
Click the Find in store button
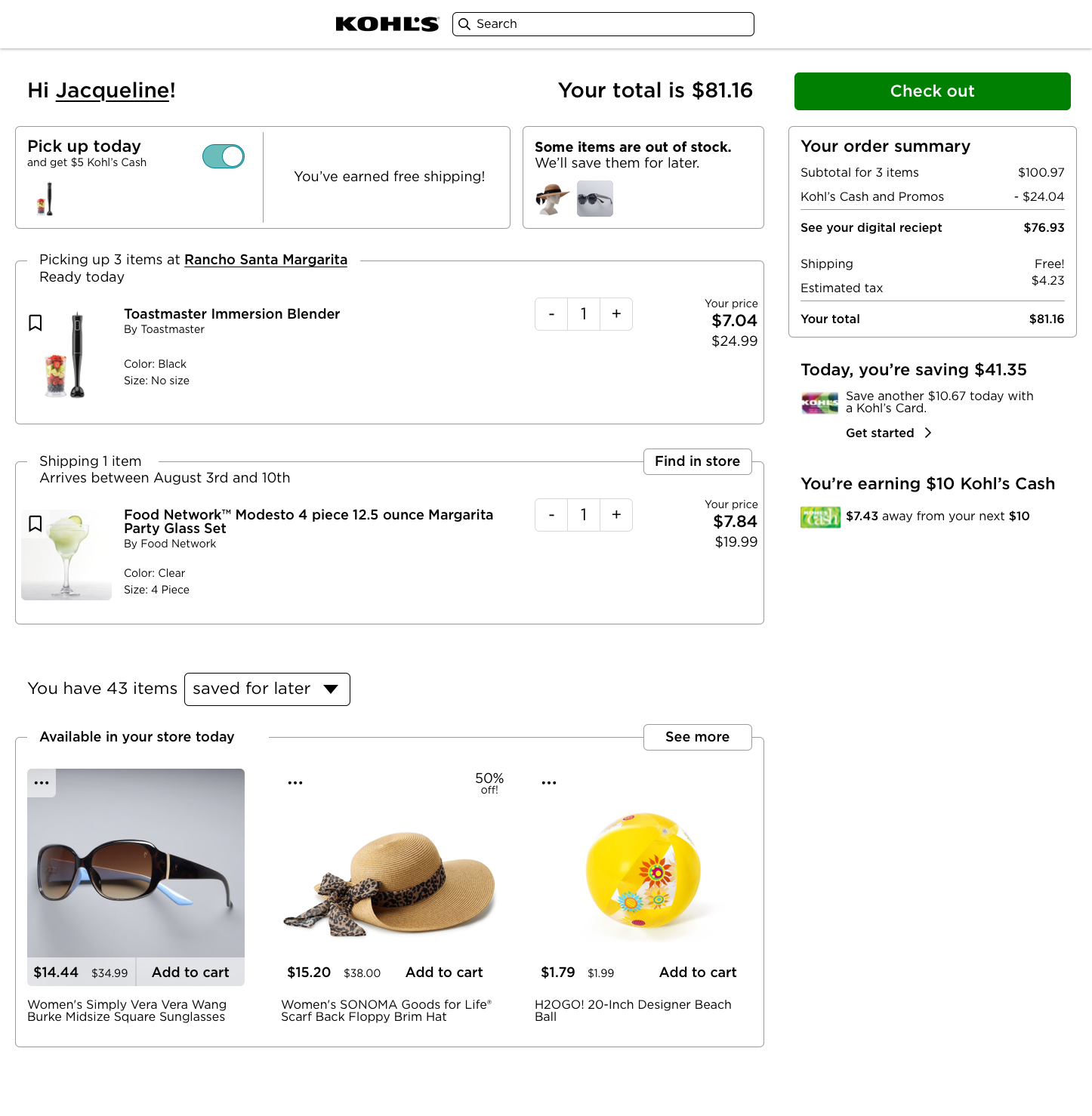tap(697, 461)
